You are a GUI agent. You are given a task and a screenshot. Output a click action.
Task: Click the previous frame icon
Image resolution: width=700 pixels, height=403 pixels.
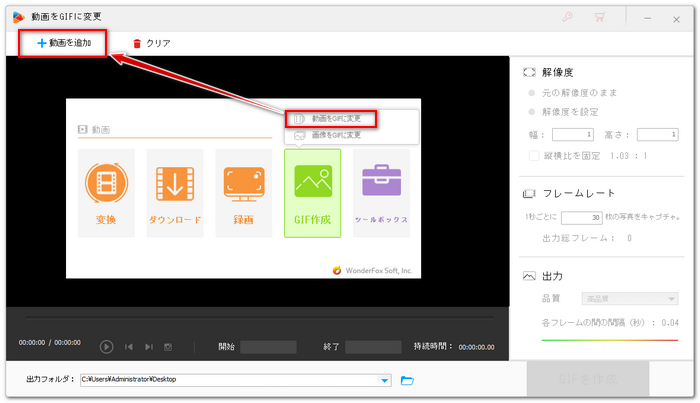128,347
